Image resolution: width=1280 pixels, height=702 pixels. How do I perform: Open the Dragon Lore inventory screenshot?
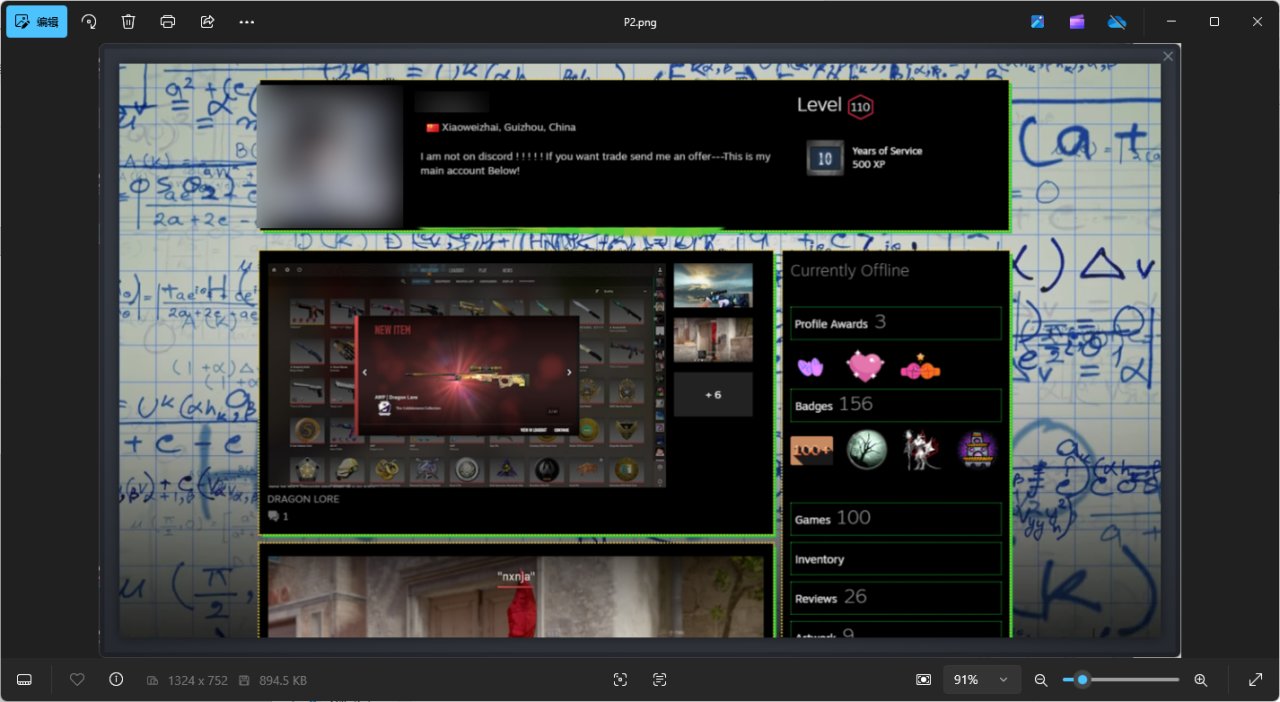(466, 376)
